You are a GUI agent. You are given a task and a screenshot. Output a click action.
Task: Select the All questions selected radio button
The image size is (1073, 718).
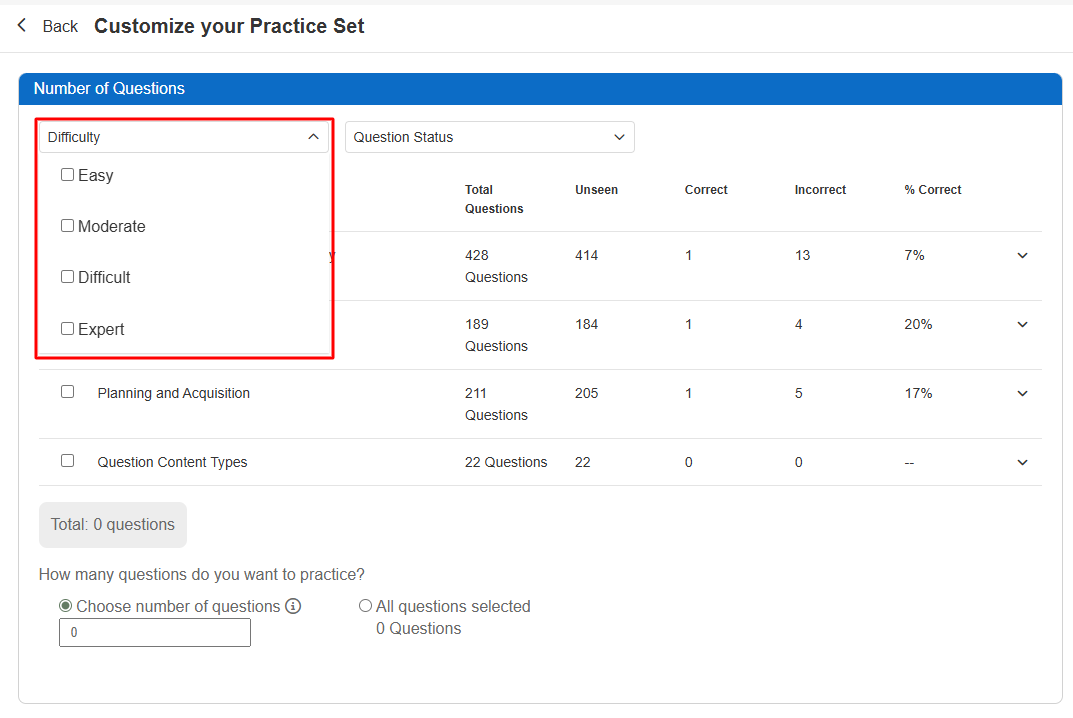point(365,606)
